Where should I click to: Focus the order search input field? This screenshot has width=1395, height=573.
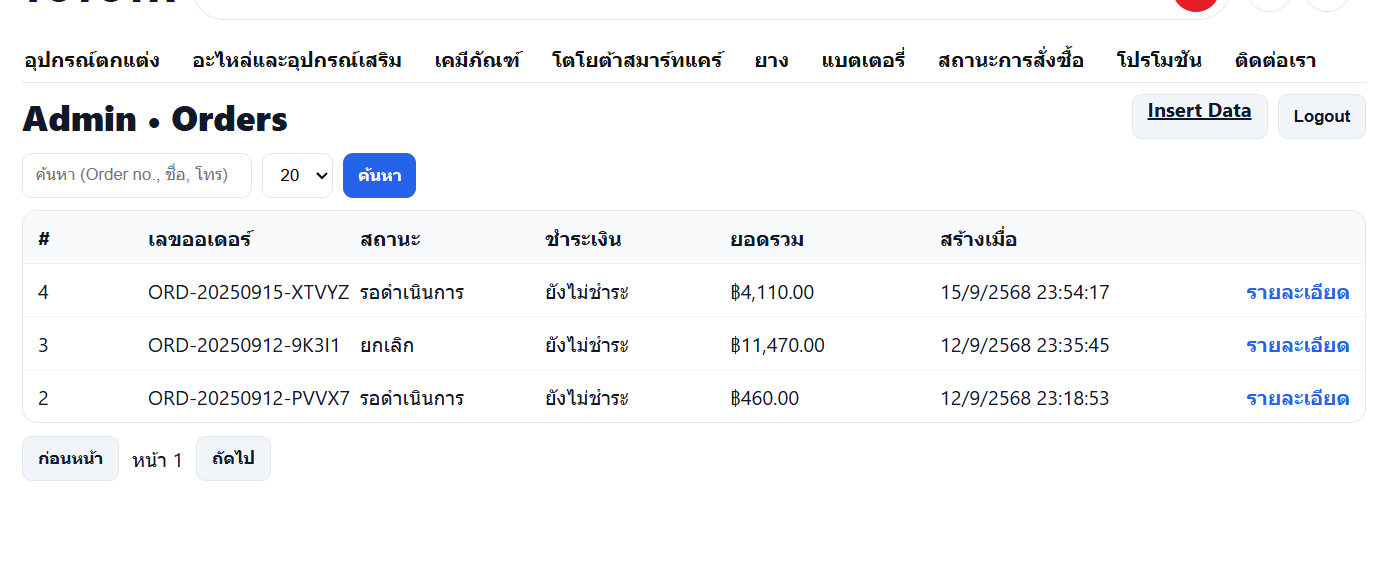coord(137,175)
